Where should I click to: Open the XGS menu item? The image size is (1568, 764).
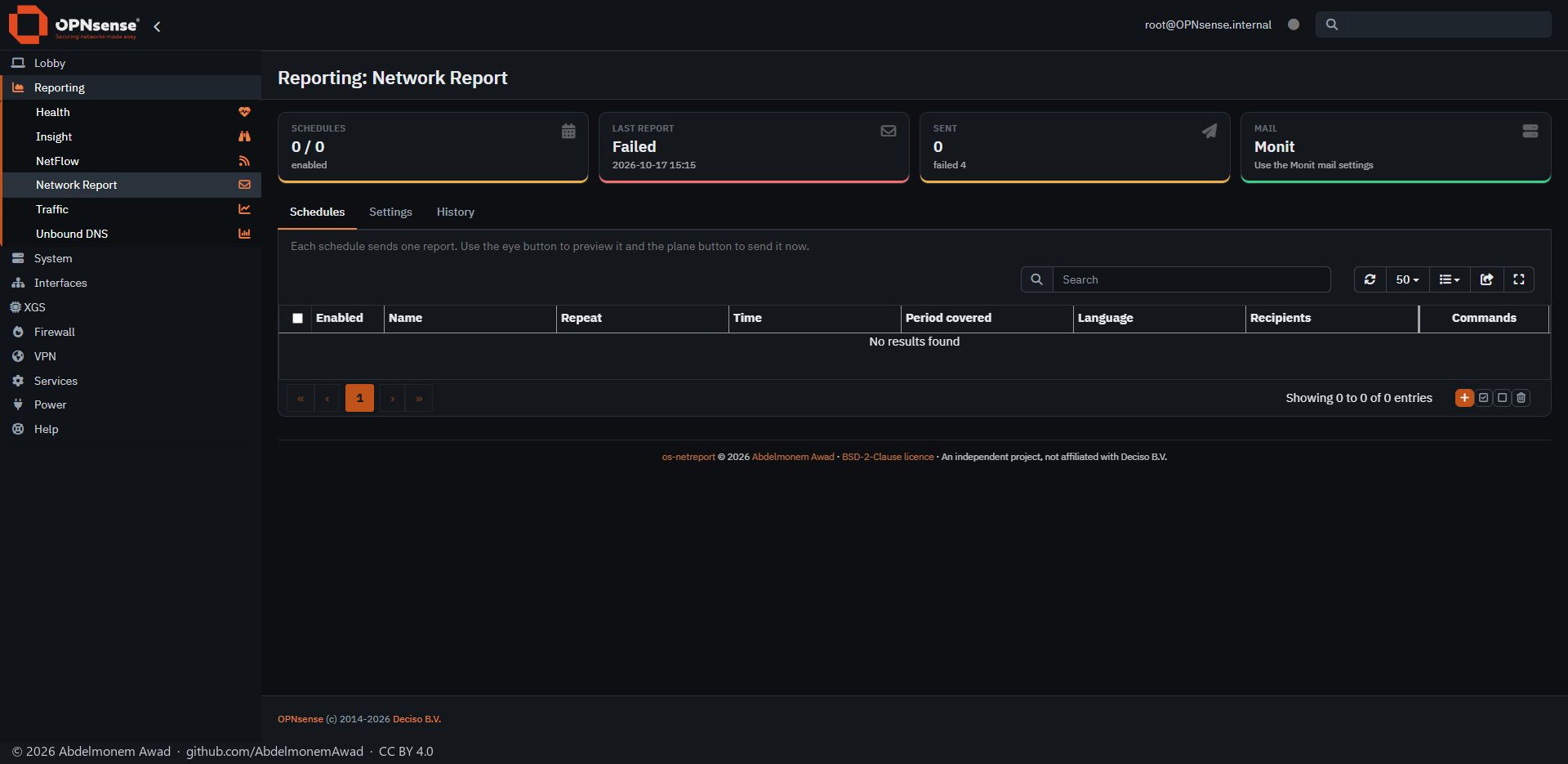pyautogui.click(x=131, y=307)
